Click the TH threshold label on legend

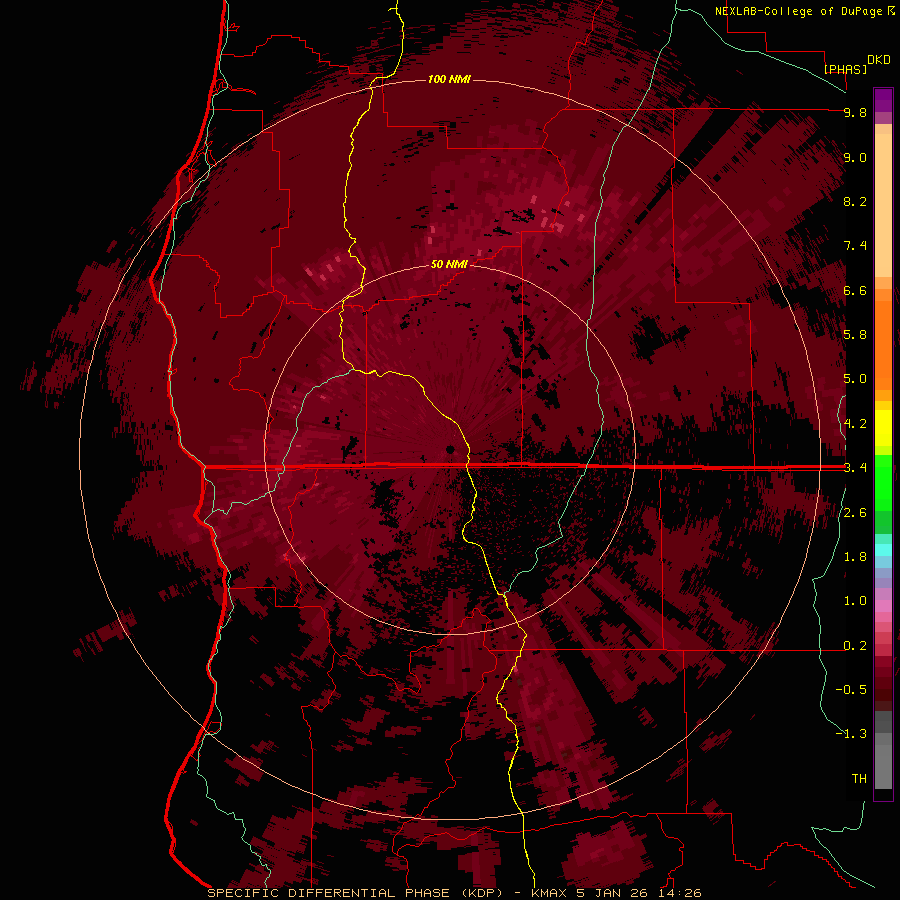coord(859,779)
